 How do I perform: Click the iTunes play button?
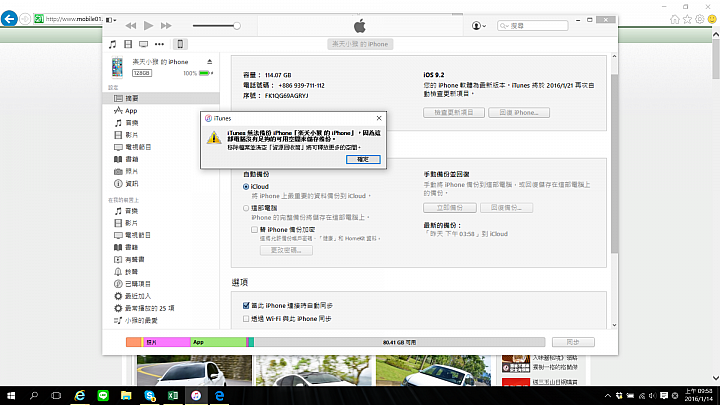[148, 26]
